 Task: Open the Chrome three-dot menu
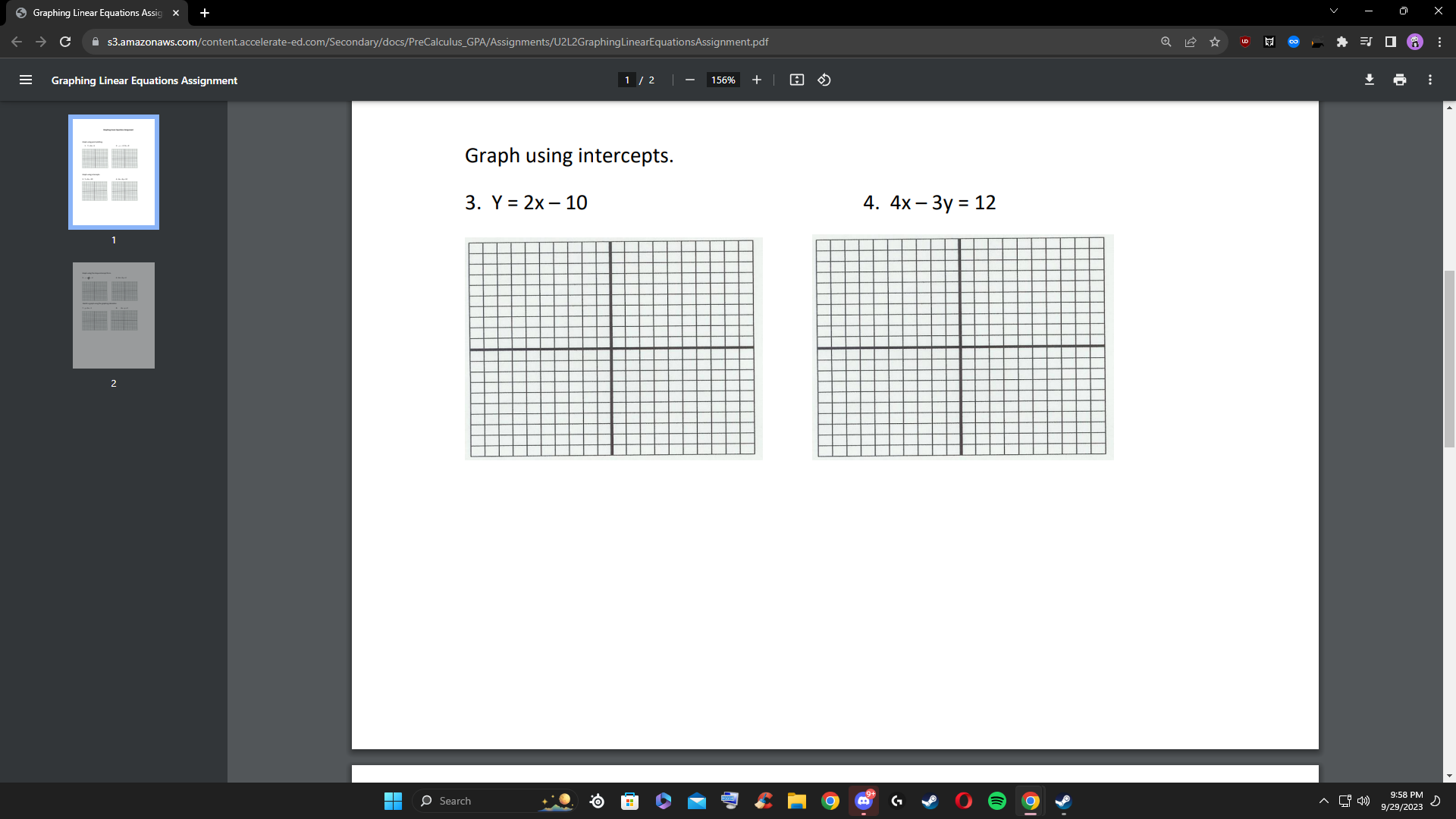coord(1439,42)
